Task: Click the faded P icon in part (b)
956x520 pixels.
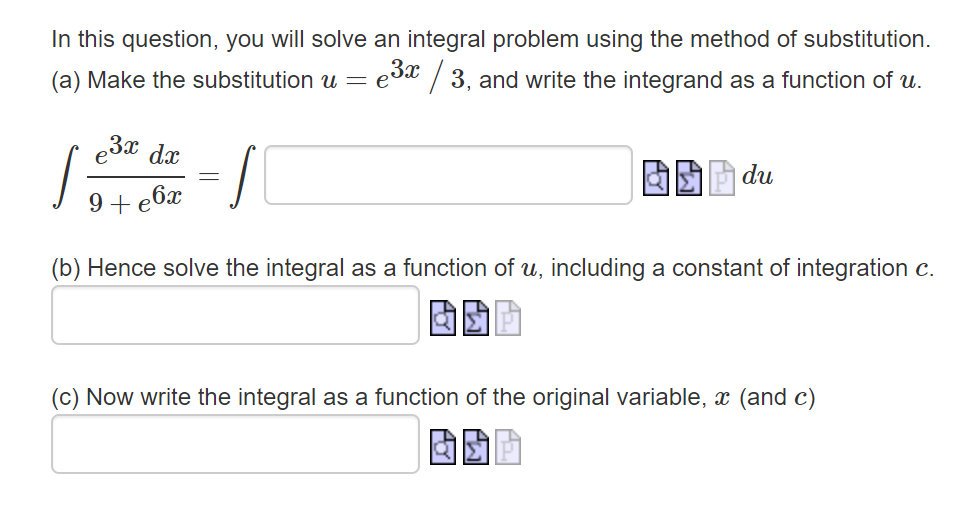Action: point(508,318)
